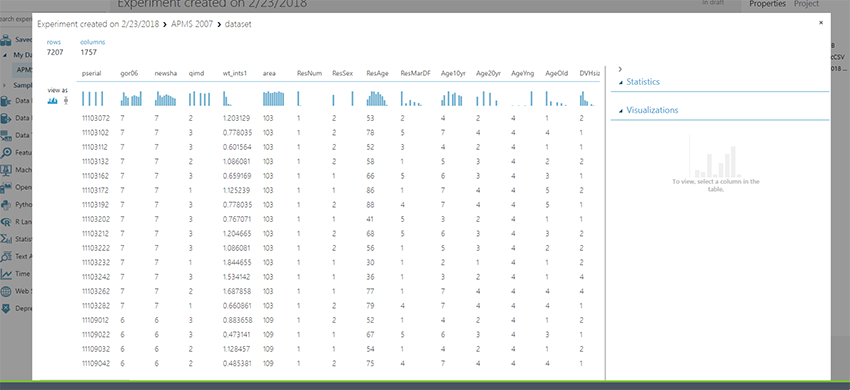The height and width of the screenshot is (390, 850).
Task: Click the wt_ints1 value 0.601564
Action: click(236, 147)
